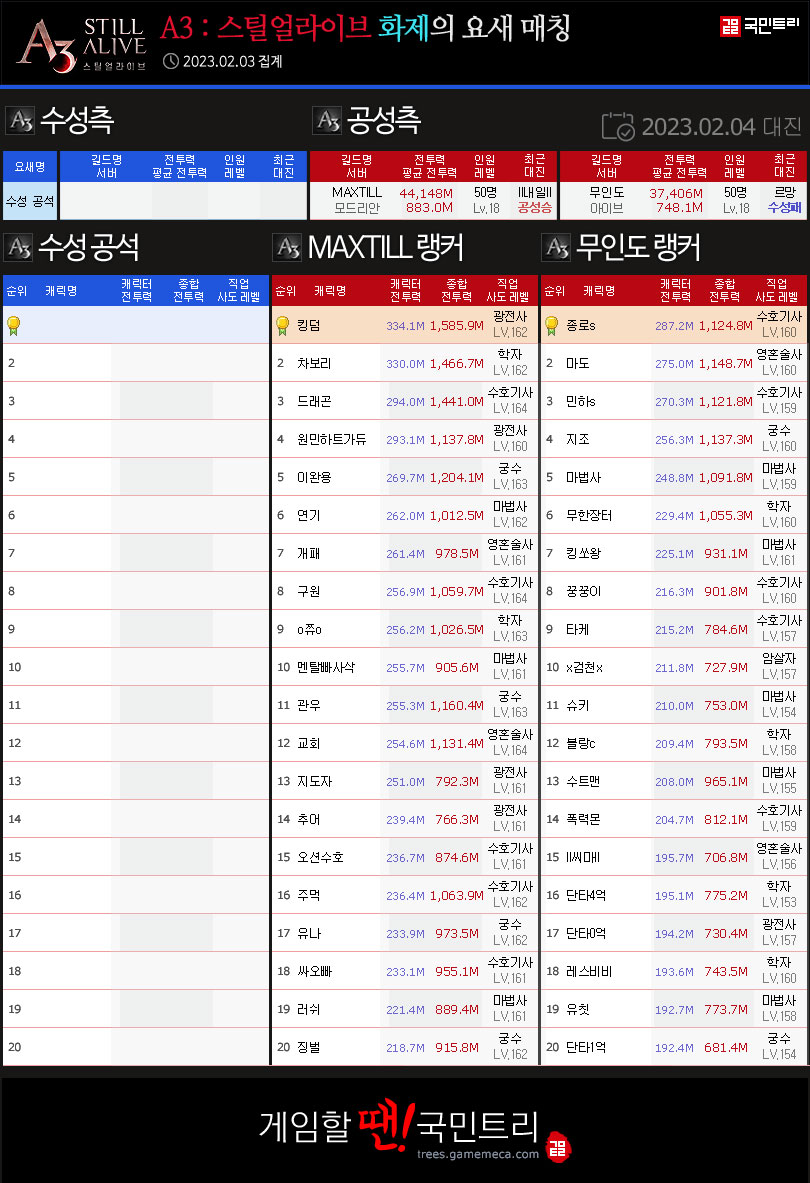The image size is (810, 1183).
Task: Click the gold medal icon beside 종로s
Action: tap(553, 325)
